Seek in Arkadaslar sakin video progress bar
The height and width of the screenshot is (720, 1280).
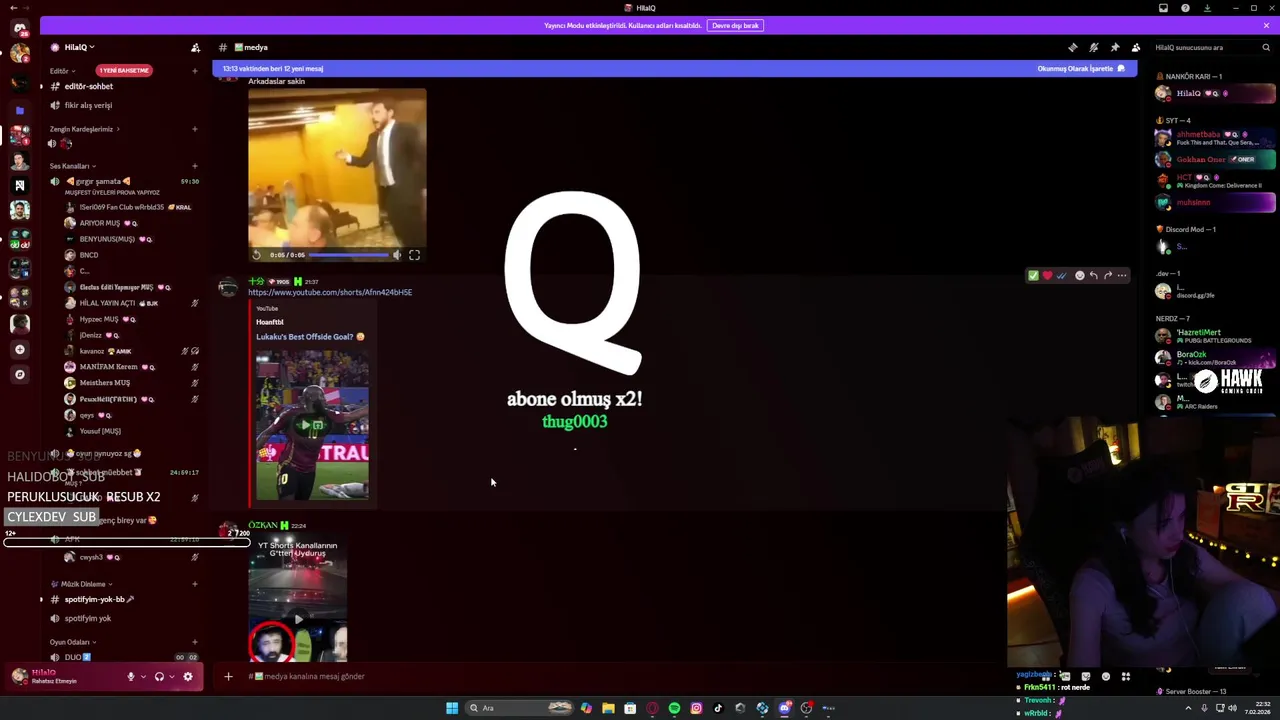(348, 255)
